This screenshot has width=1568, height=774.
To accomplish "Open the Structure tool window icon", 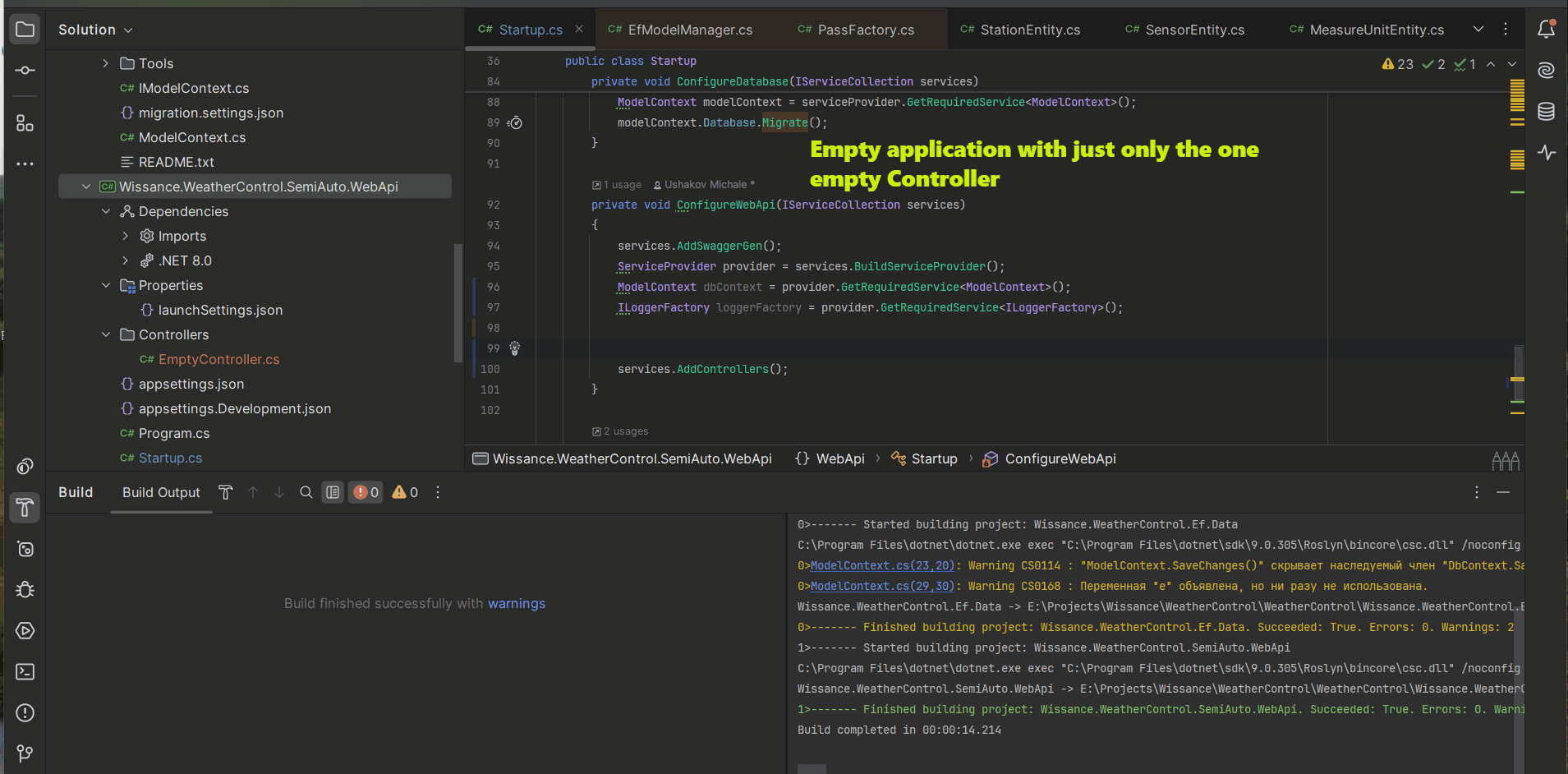I will click(25, 123).
